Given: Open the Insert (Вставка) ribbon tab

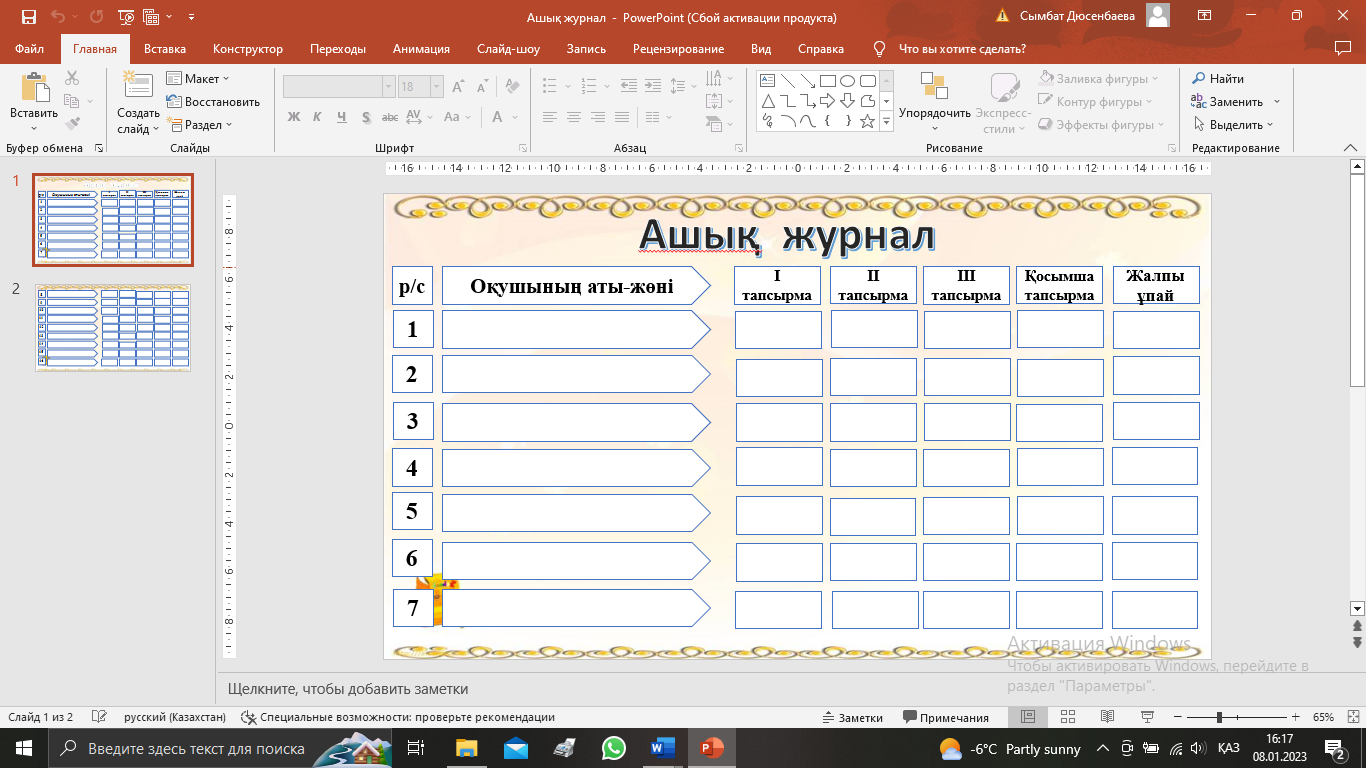Looking at the screenshot, I should coord(165,49).
